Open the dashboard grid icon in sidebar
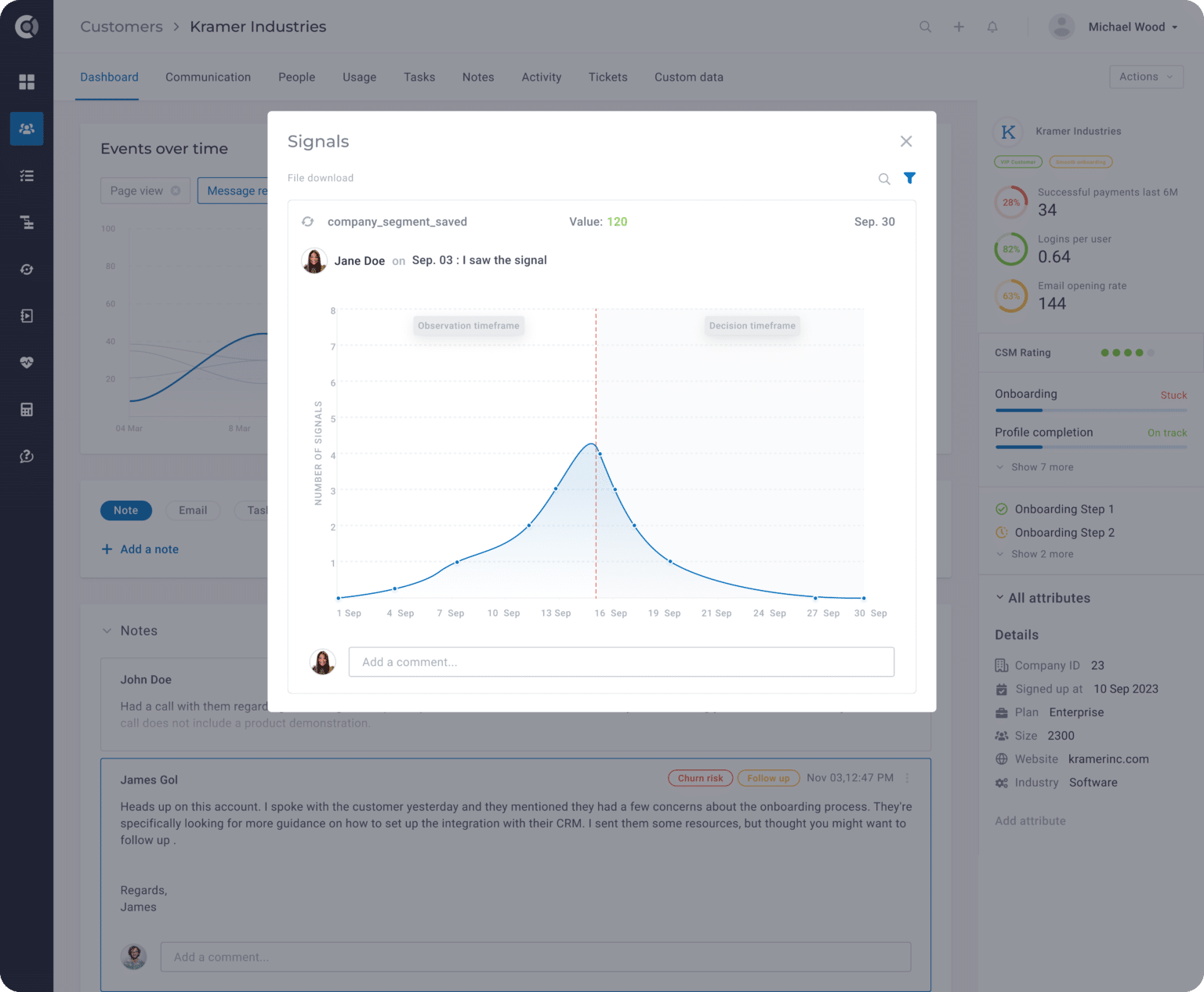 [27, 81]
